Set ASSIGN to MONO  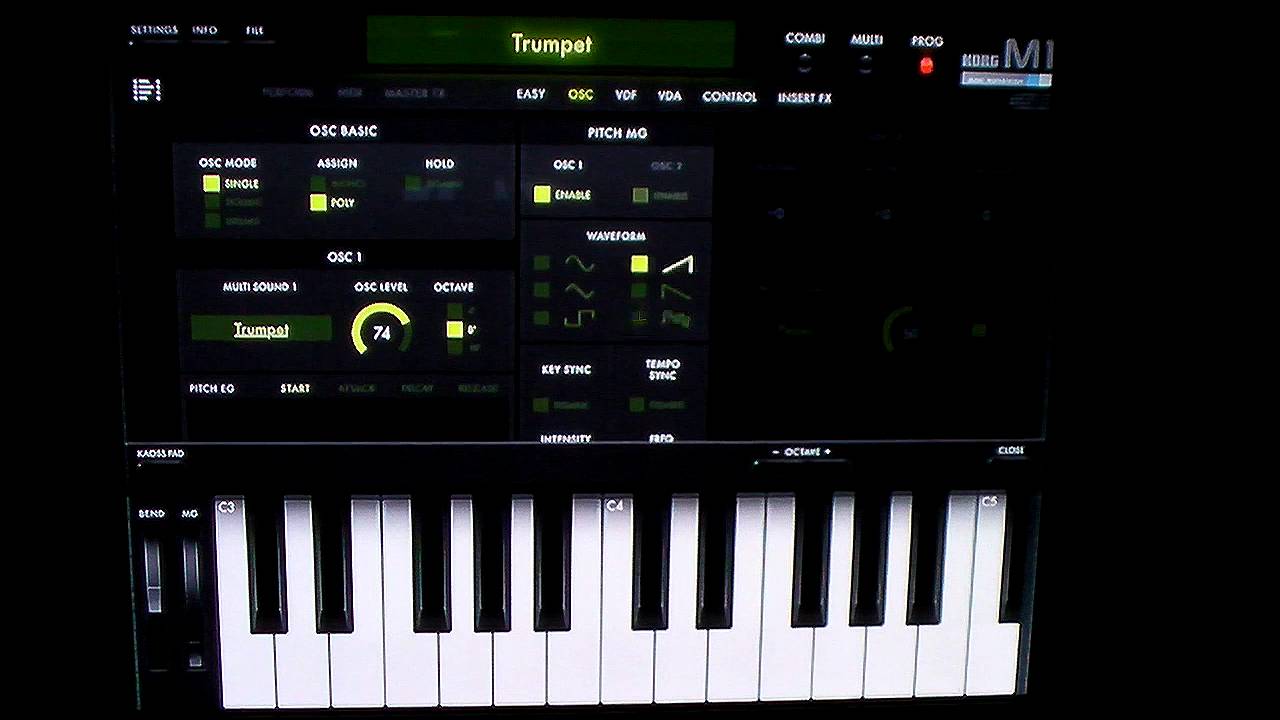pos(318,184)
